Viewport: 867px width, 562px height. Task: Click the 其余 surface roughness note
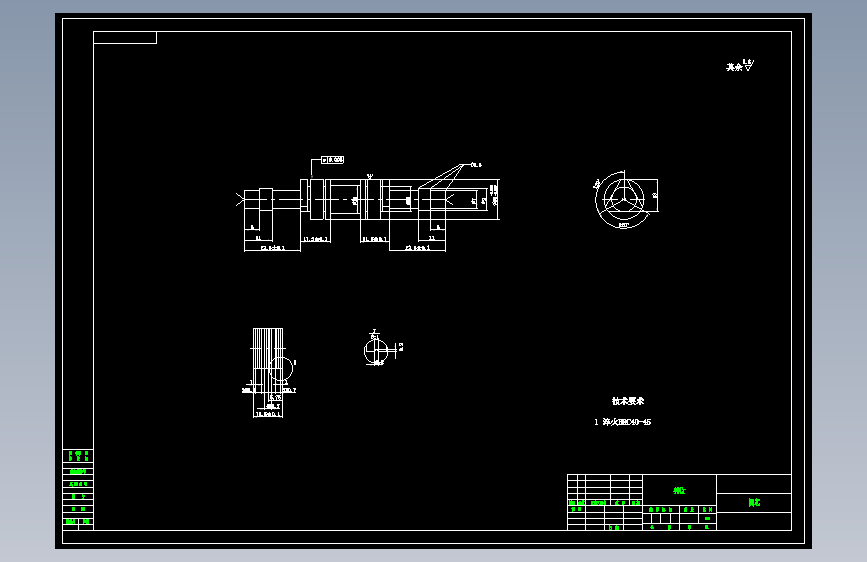tap(740, 66)
